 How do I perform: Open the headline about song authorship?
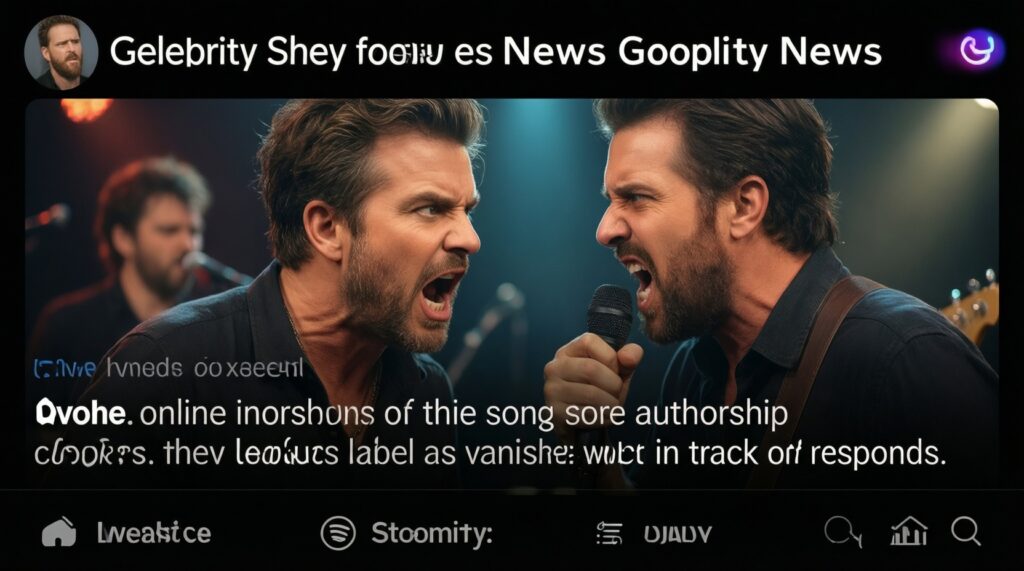(x=411, y=414)
